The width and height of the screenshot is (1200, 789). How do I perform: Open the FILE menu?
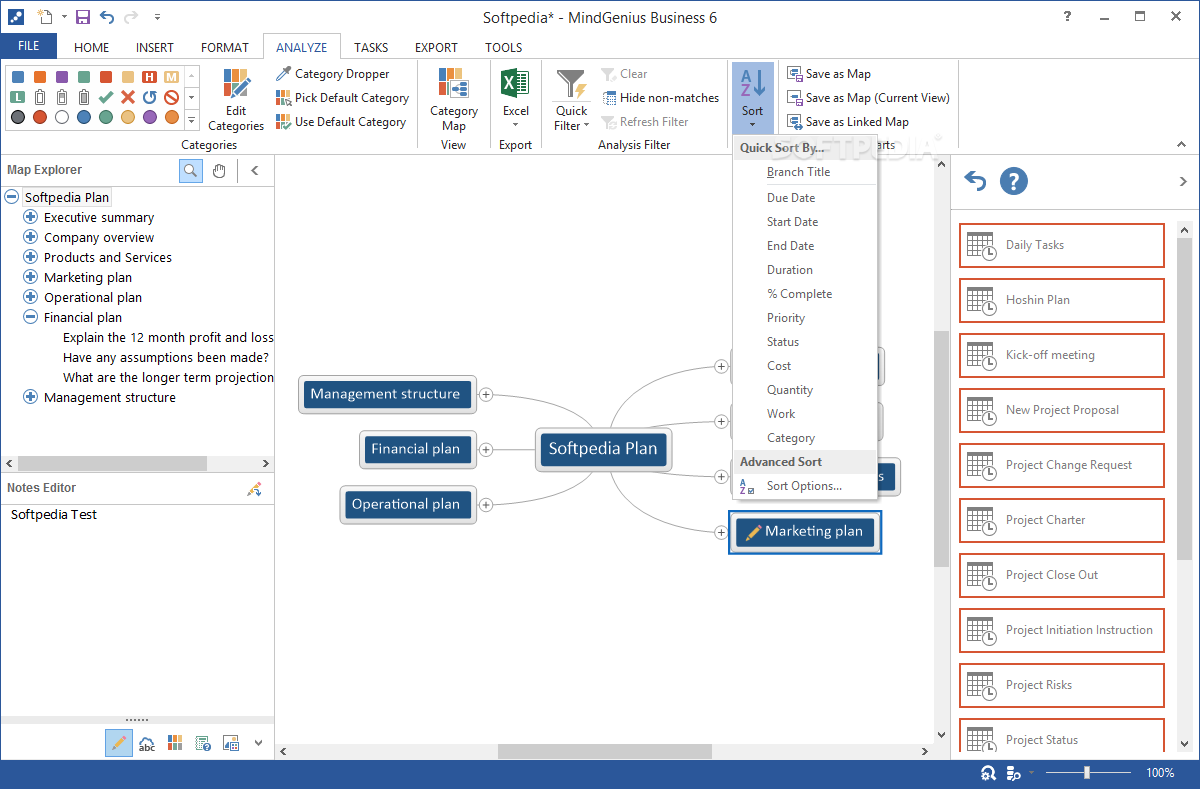29,46
